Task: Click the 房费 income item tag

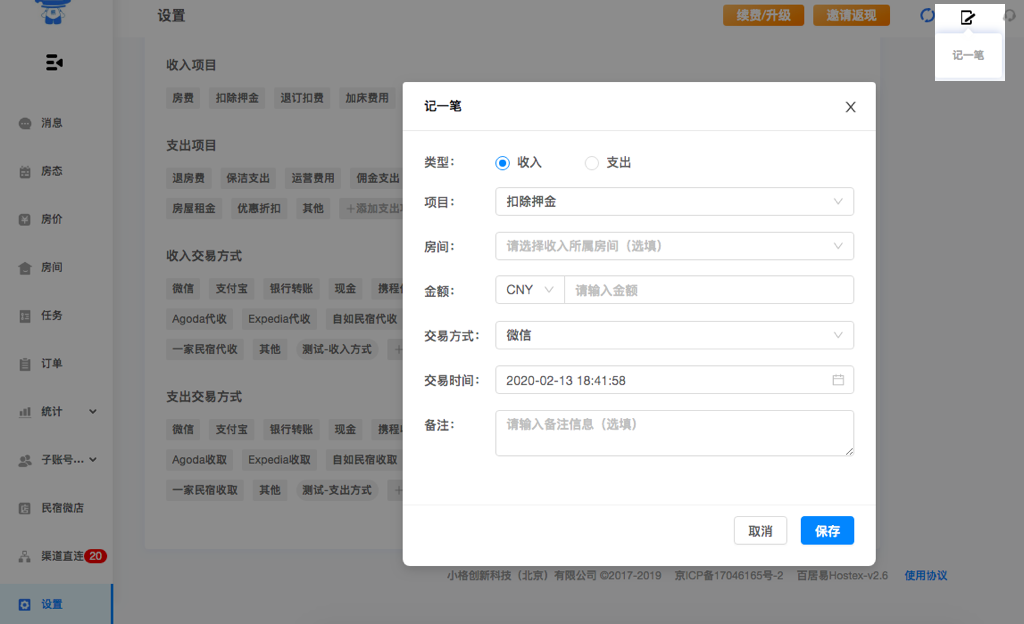Action: (x=183, y=98)
